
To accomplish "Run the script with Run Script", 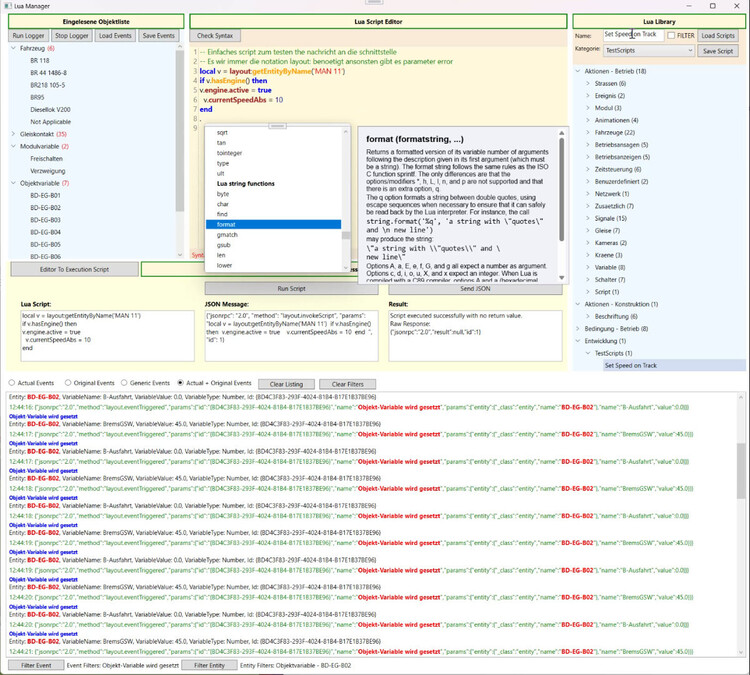I will pos(291,288).
